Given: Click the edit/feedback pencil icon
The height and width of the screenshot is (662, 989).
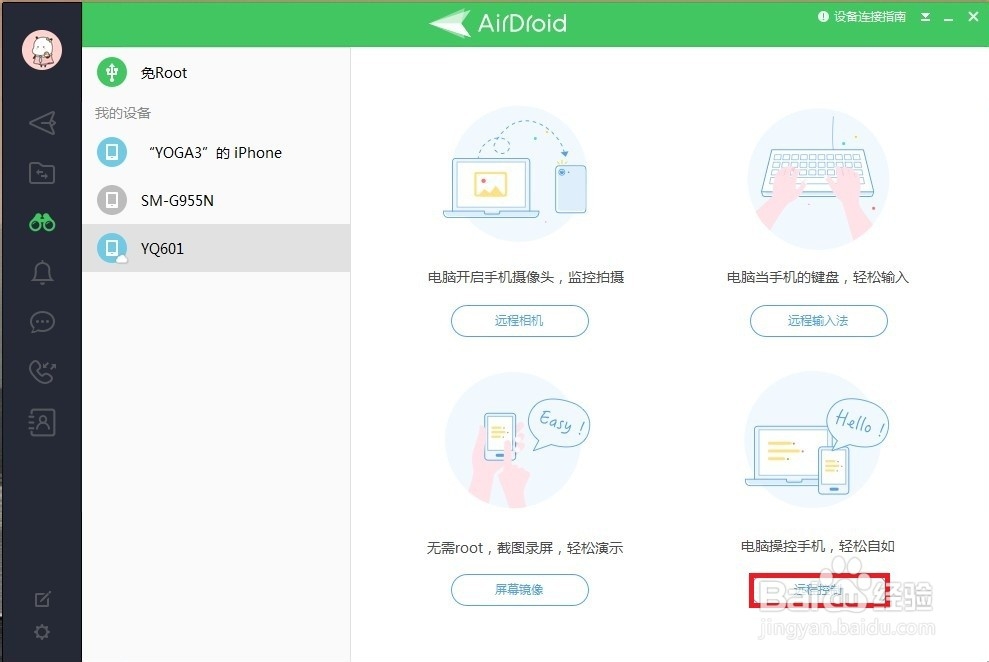Looking at the screenshot, I should [x=42, y=599].
